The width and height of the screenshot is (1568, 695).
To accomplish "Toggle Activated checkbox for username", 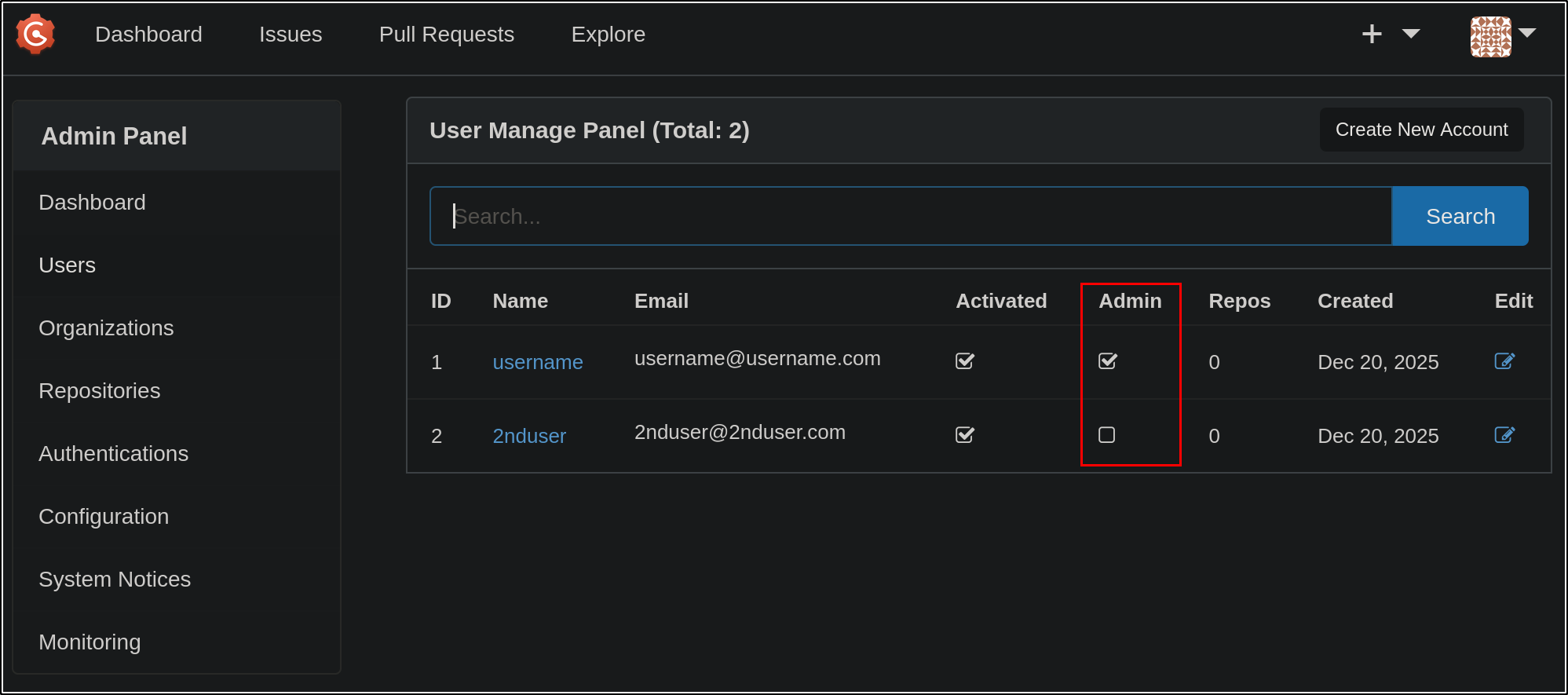I will click(964, 361).
